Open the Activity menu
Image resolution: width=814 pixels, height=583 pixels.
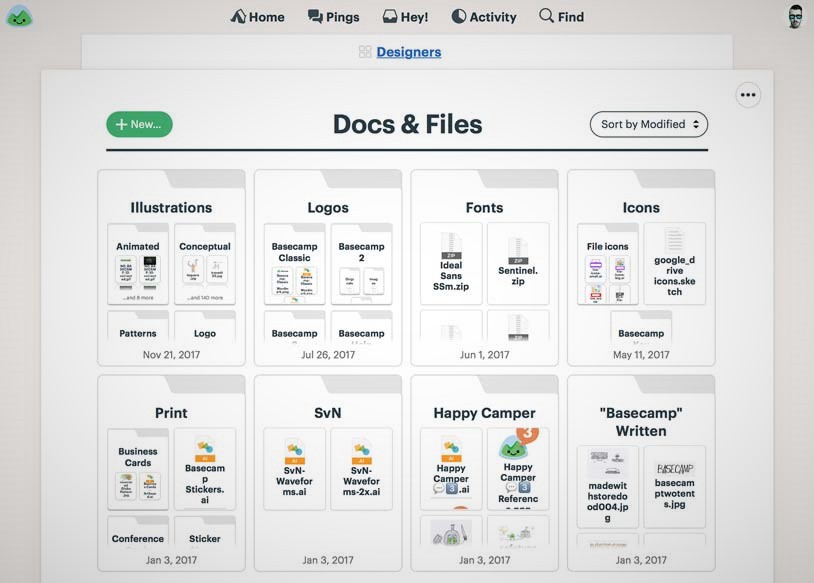point(484,17)
